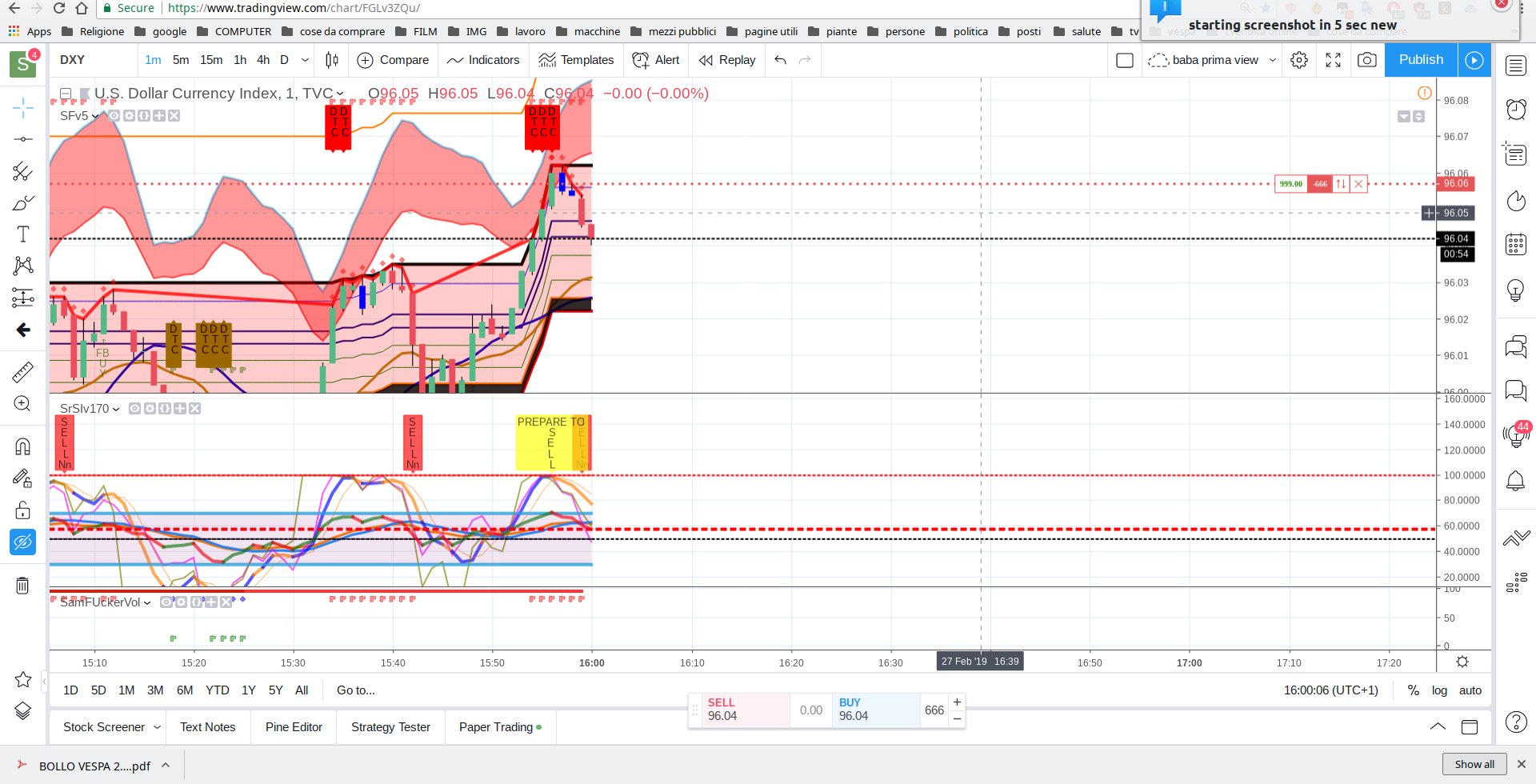The height and width of the screenshot is (784, 1536).
Task: Expand the SamFUckerVol indicator dropdown
Action: (147, 603)
